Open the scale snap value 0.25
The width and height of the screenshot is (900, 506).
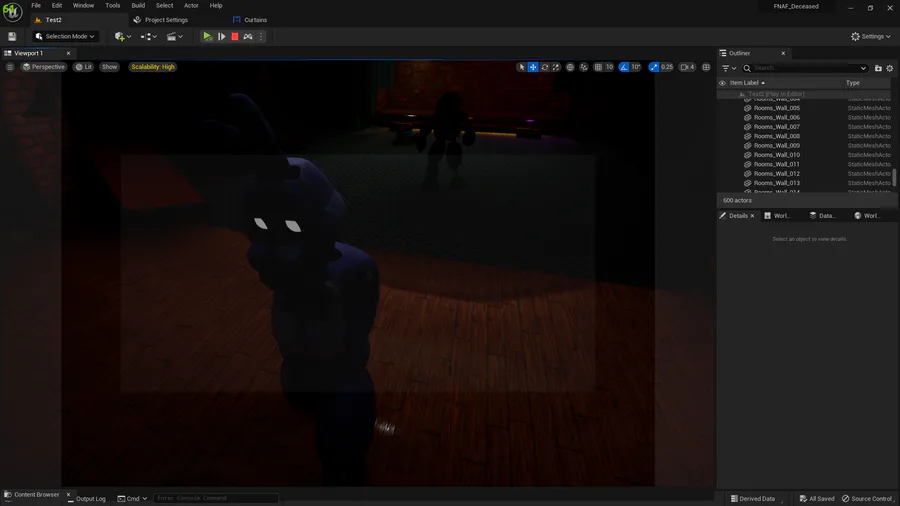click(667, 67)
